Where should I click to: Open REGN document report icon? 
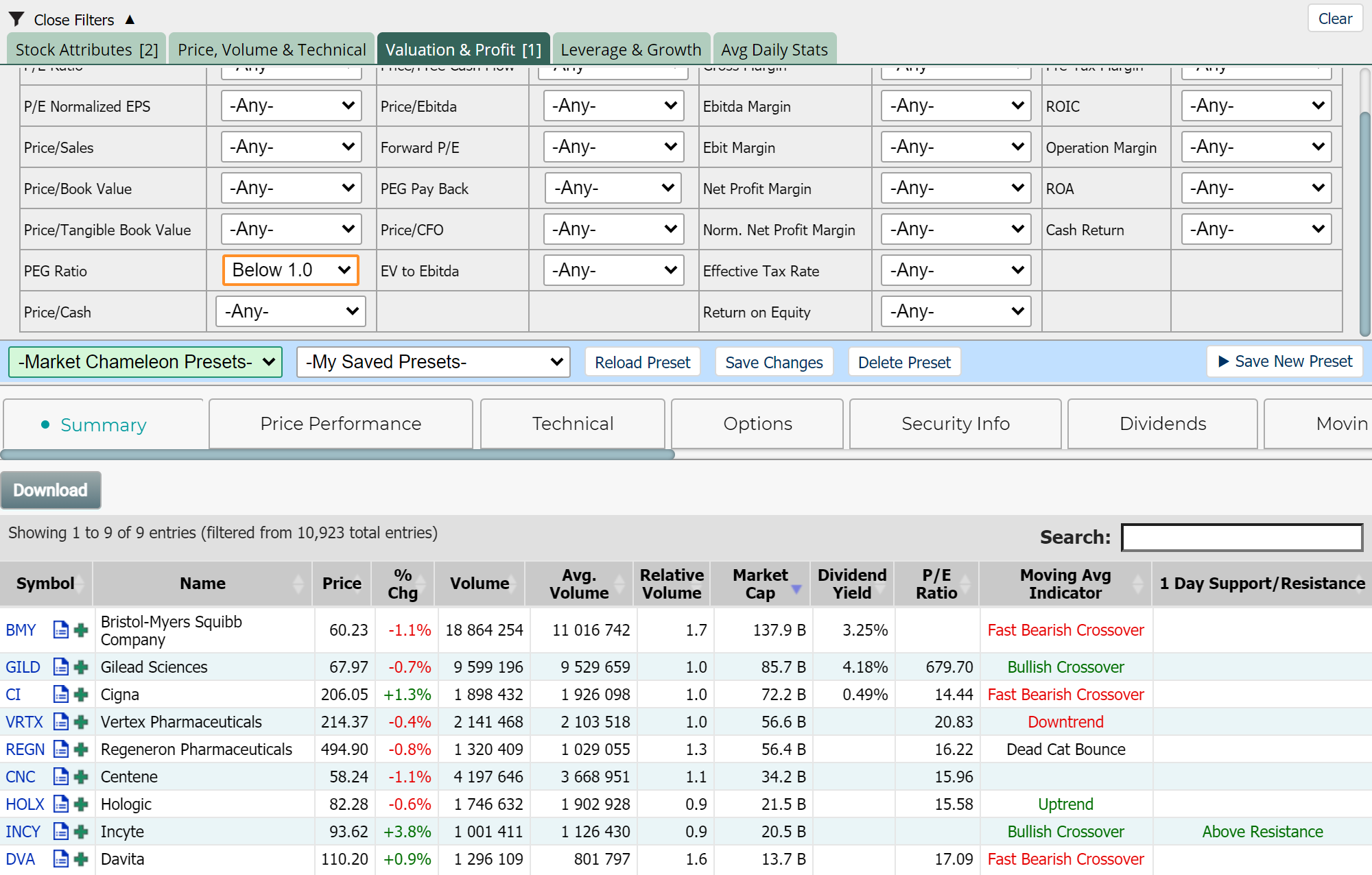tap(61, 749)
